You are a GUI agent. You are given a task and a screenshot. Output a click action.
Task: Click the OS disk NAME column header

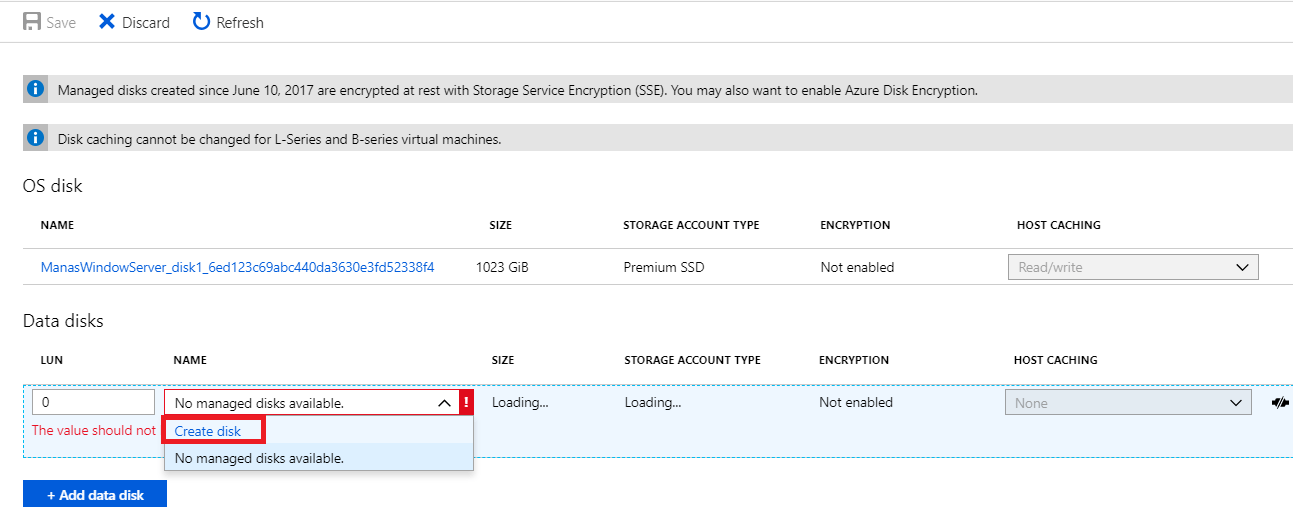tap(57, 225)
